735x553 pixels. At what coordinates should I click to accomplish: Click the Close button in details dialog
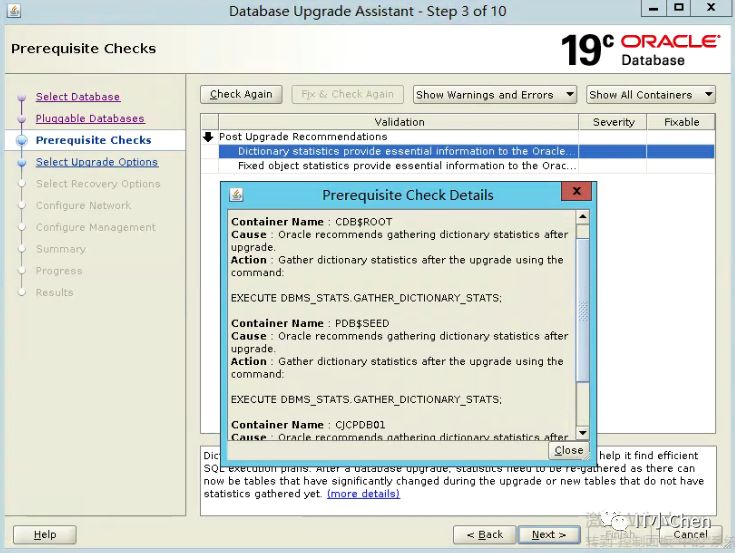569,450
